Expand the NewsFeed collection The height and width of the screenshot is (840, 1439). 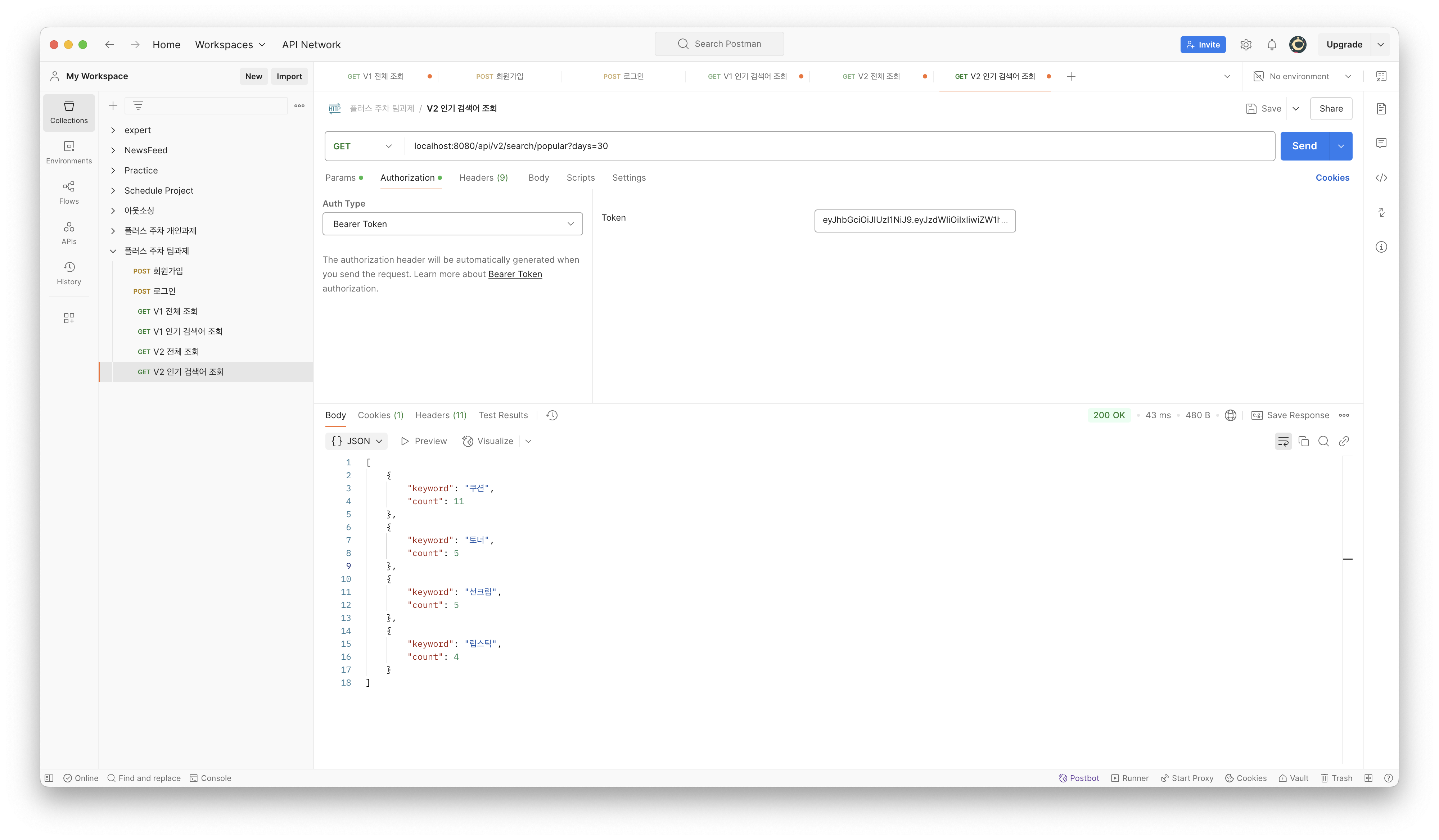point(113,150)
